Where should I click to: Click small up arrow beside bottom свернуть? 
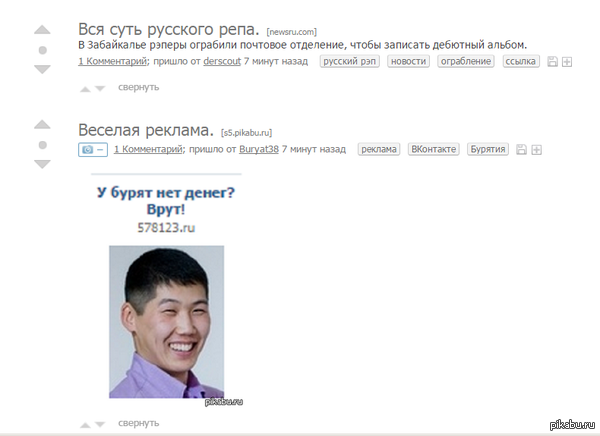(85, 425)
